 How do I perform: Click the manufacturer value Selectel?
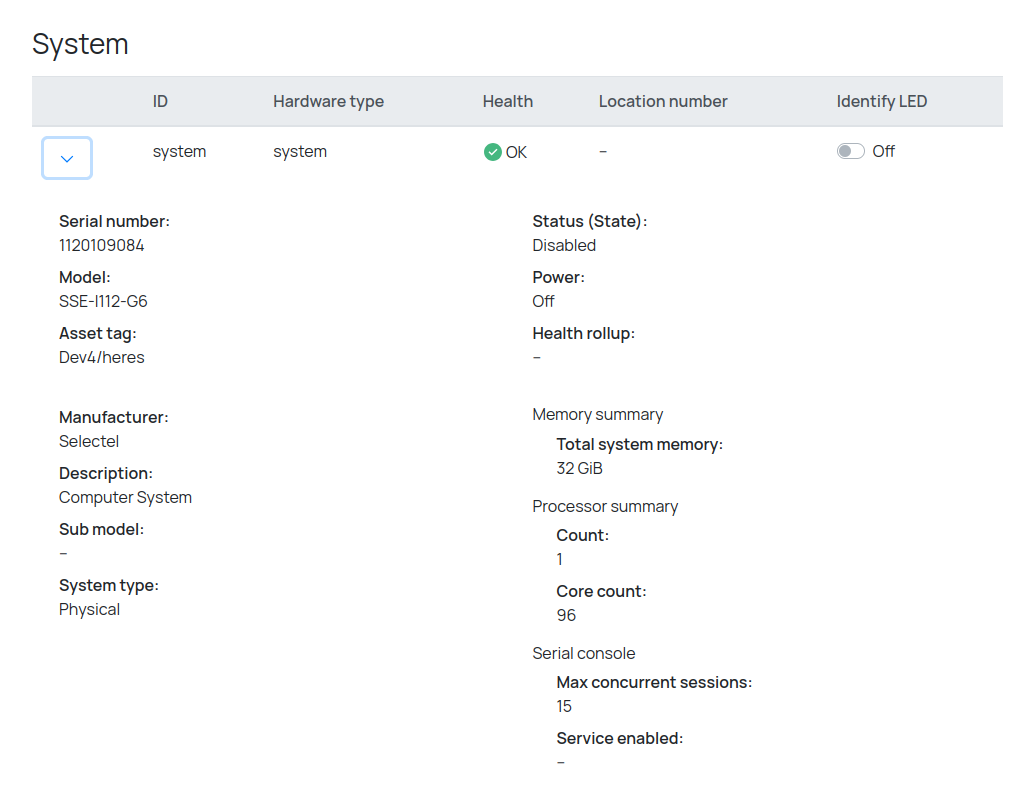(x=89, y=441)
